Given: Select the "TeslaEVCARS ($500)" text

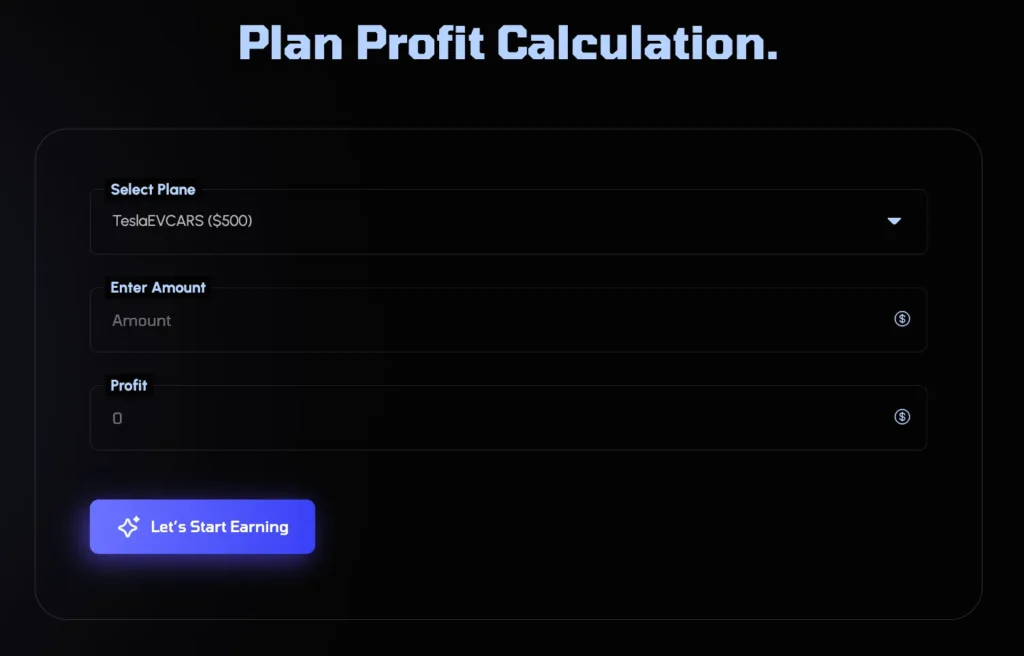Looking at the screenshot, I should [x=182, y=221].
